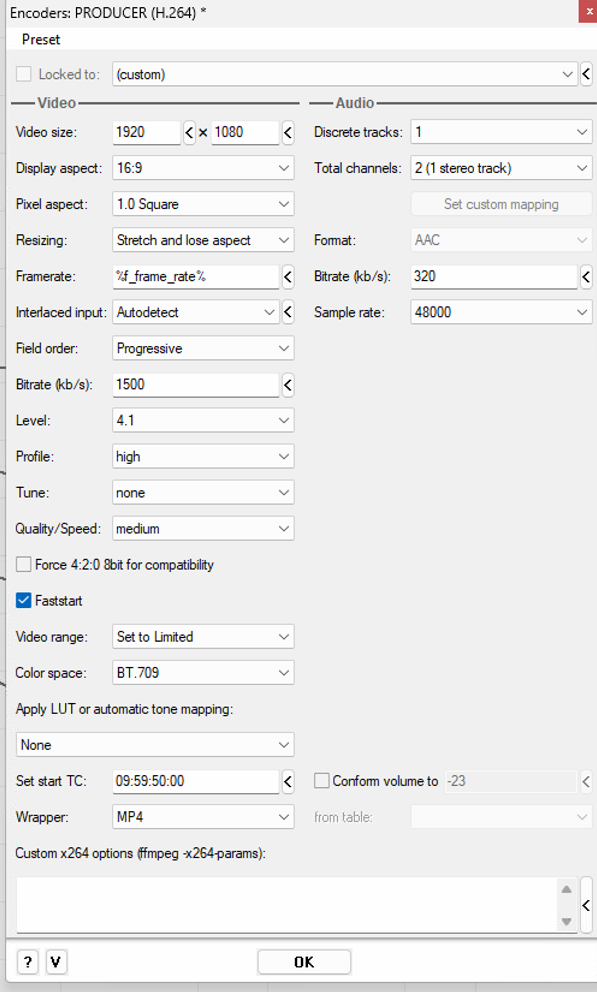Viewport: 597px width, 992px height.
Task: Click the Custom x264 options text area
Action: pyautogui.click(x=287, y=905)
